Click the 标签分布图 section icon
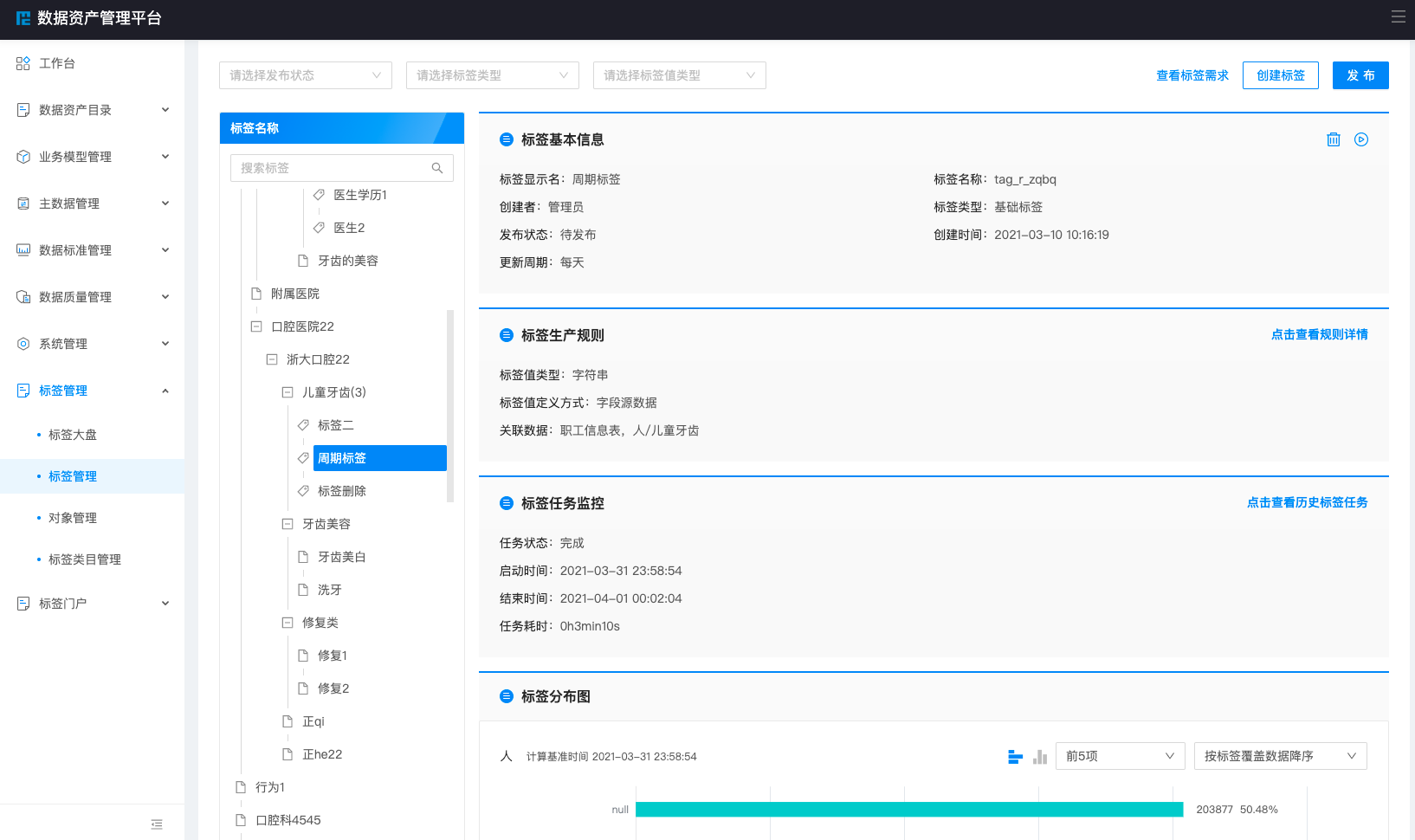Image resolution: width=1415 pixels, height=840 pixels. pos(507,696)
